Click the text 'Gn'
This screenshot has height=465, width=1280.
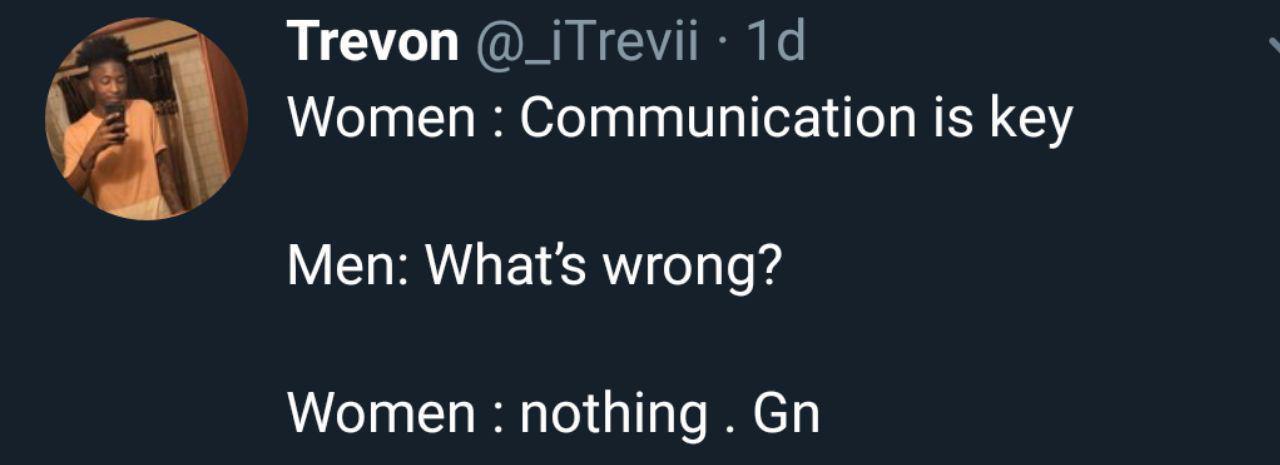pyautogui.click(x=786, y=414)
